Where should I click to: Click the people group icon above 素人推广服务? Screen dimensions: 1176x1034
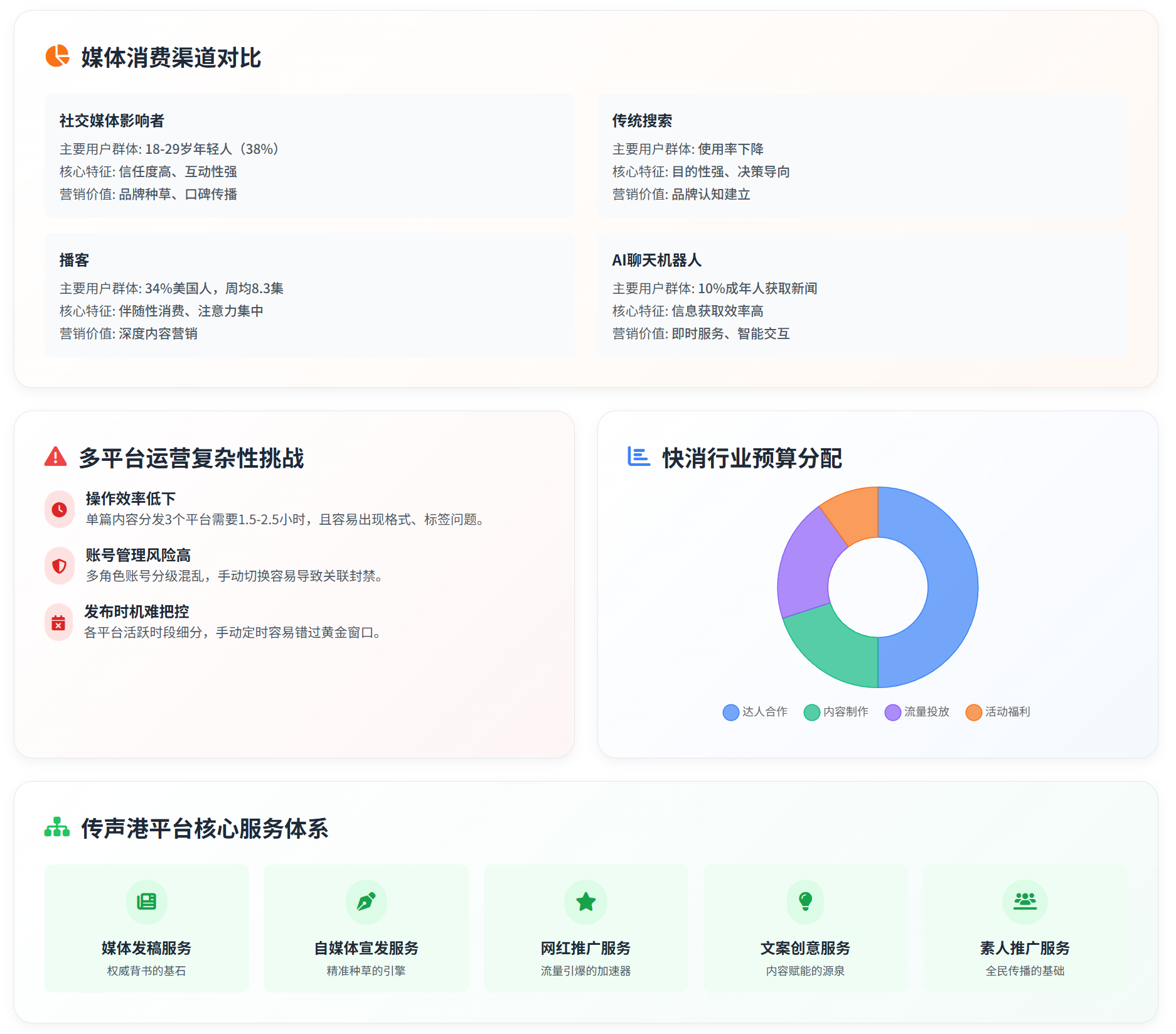1025,902
